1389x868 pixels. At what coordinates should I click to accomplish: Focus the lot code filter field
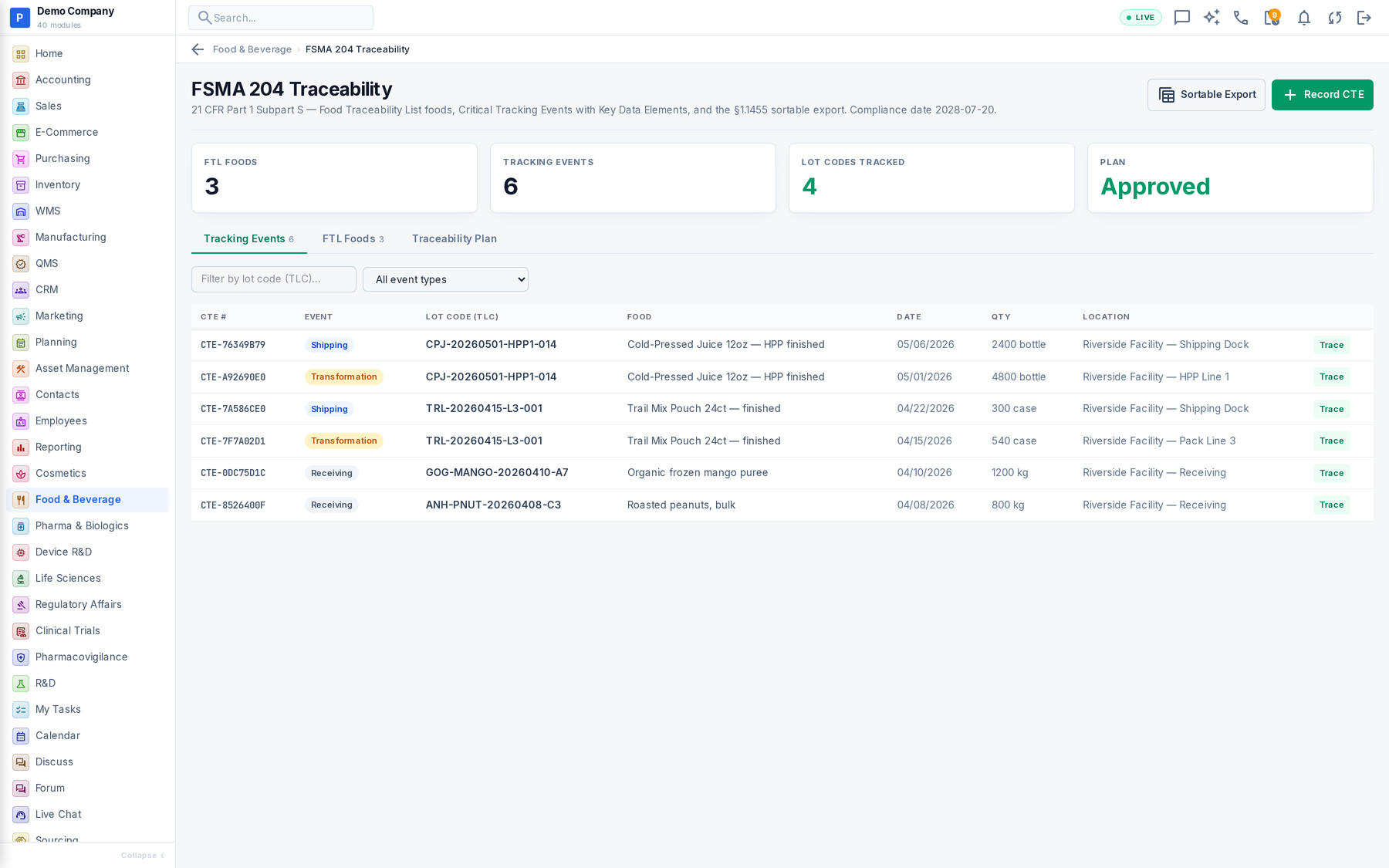coord(274,279)
